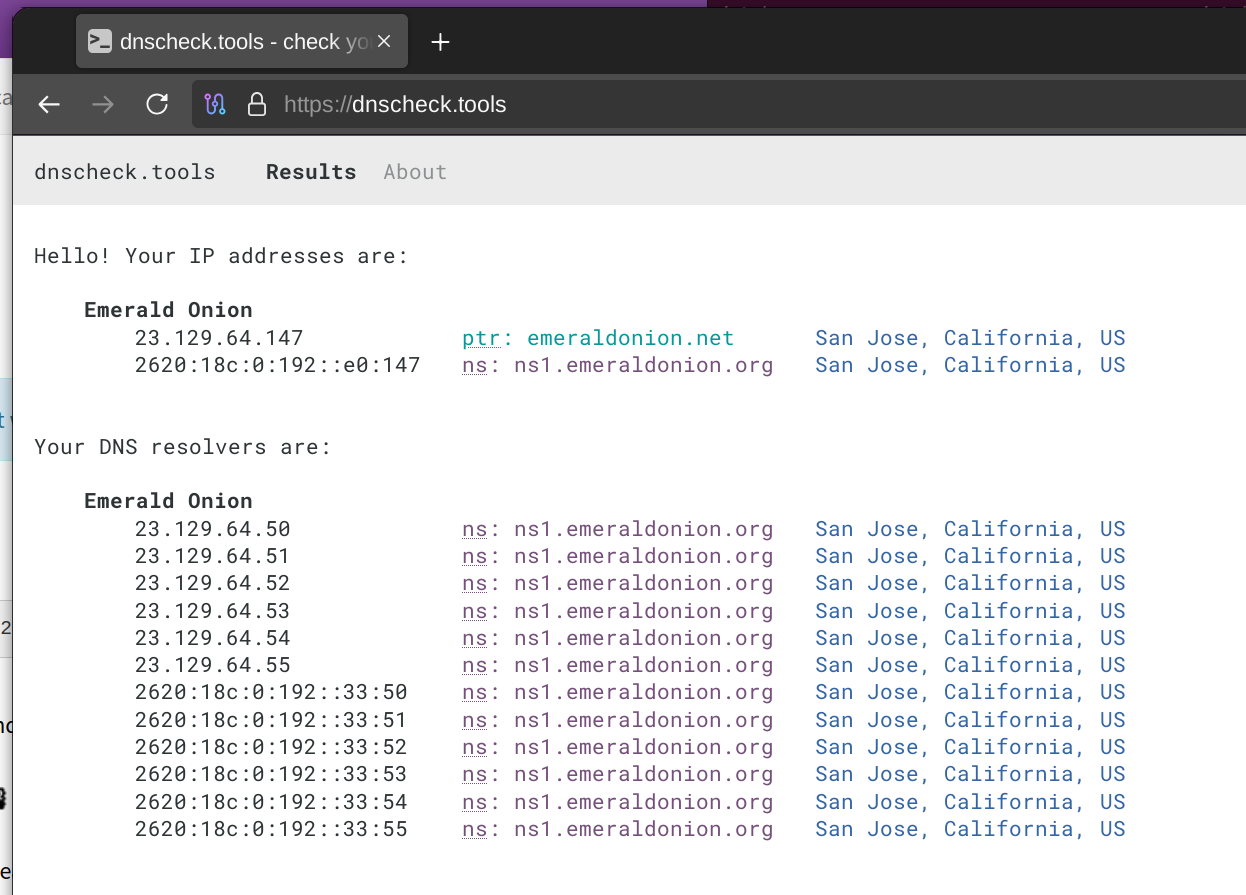Click IP address 23.129.64.147
The height and width of the screenshot is (895, 1246).
click(x=219, y=338)
